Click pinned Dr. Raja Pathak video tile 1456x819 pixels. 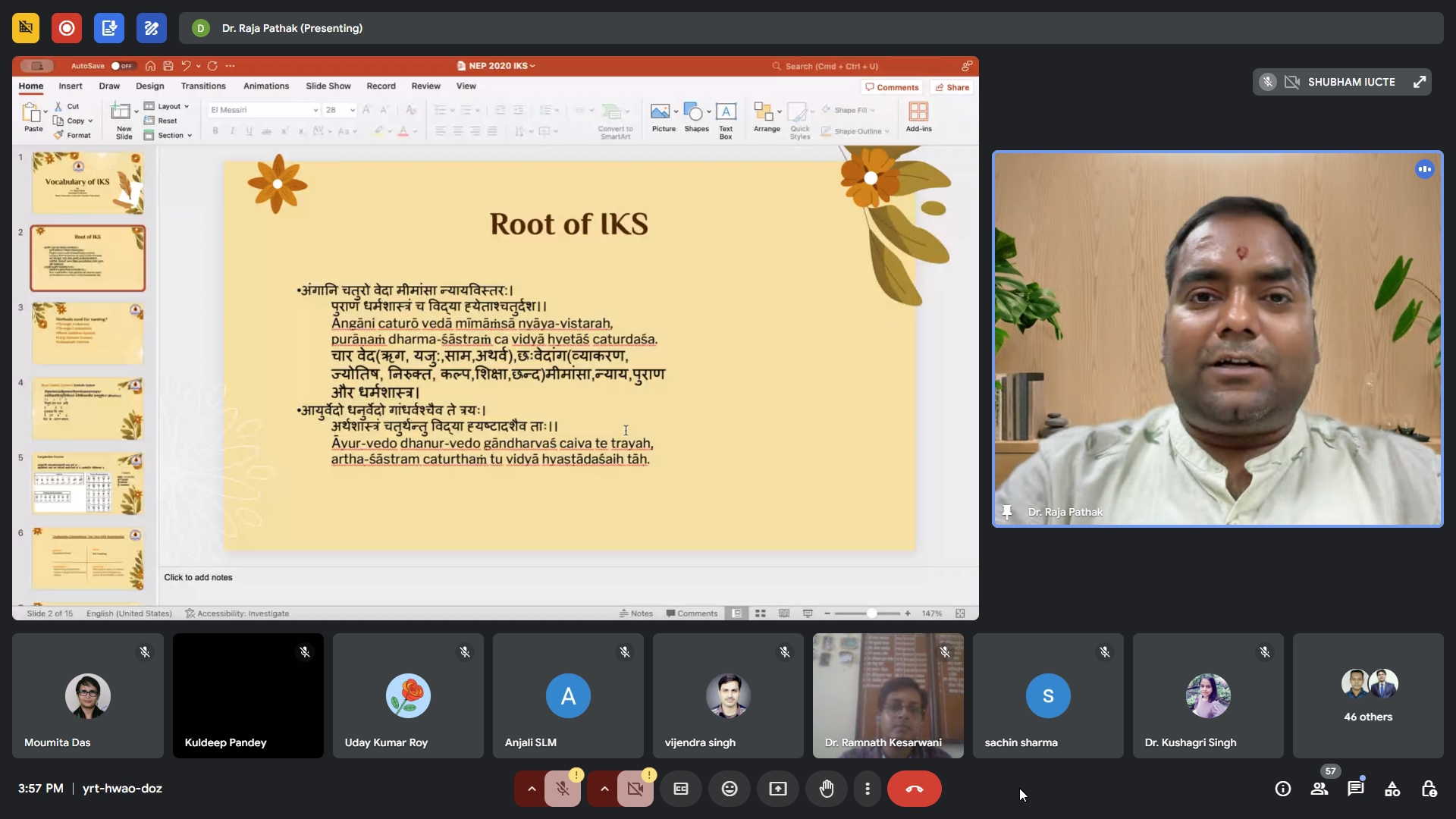pos(1217,339)
